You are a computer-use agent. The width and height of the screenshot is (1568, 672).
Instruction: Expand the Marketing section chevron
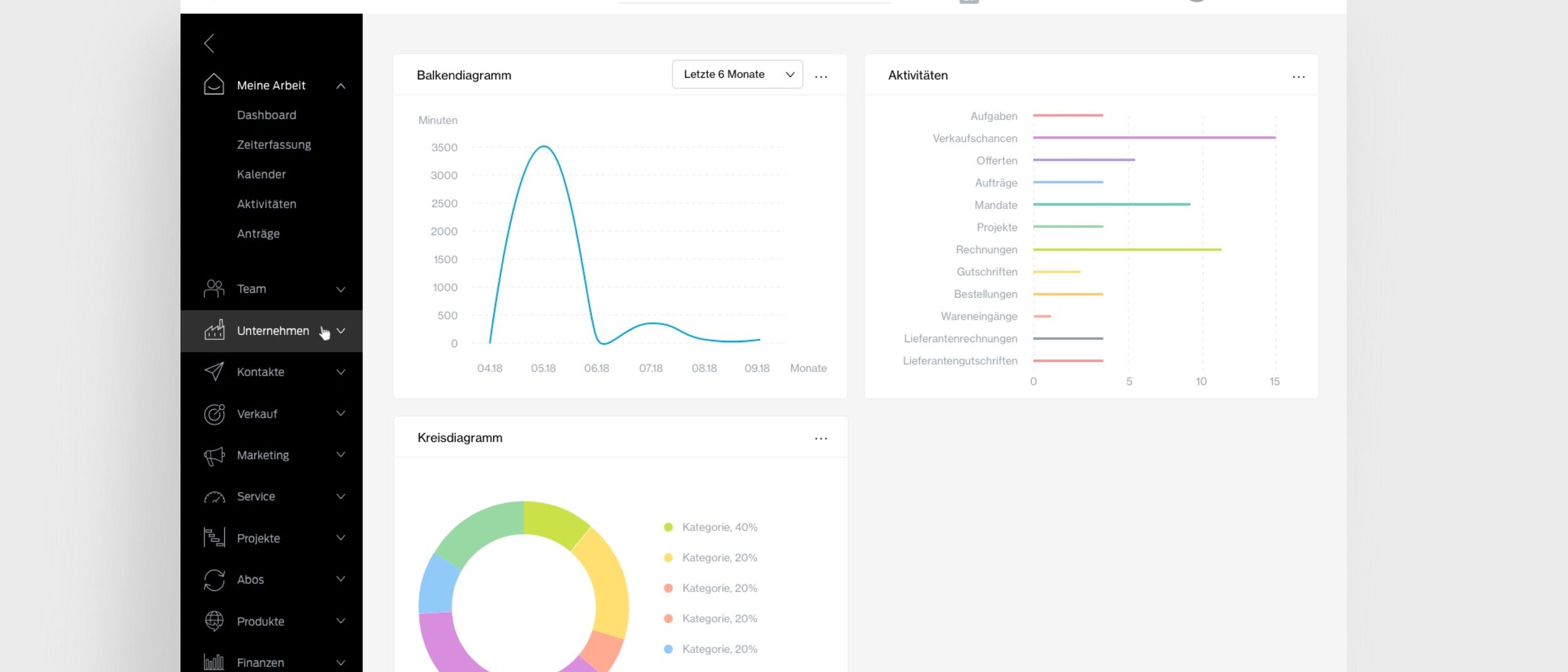341,454
